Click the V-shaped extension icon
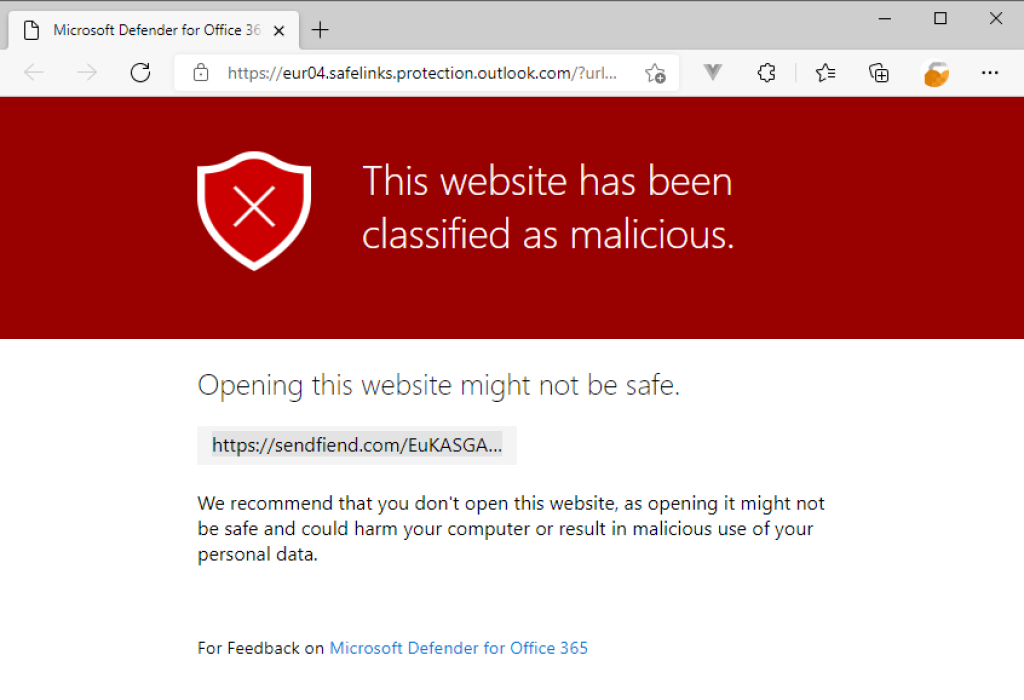The width and height of the screenshot is (1024, 700). point(711,72)
